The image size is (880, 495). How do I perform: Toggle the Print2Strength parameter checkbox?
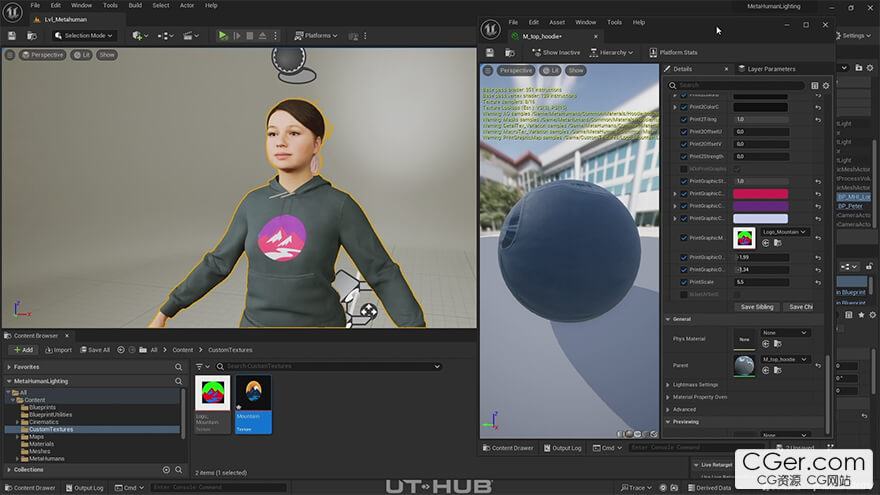pyautogui.click(x=684, y=157)
